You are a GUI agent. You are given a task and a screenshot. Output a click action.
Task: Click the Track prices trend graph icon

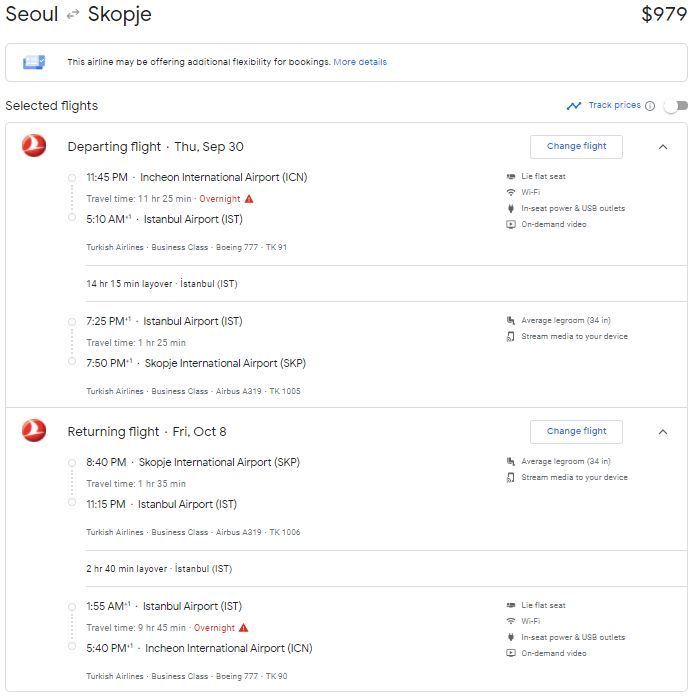(x=574, y=106)
